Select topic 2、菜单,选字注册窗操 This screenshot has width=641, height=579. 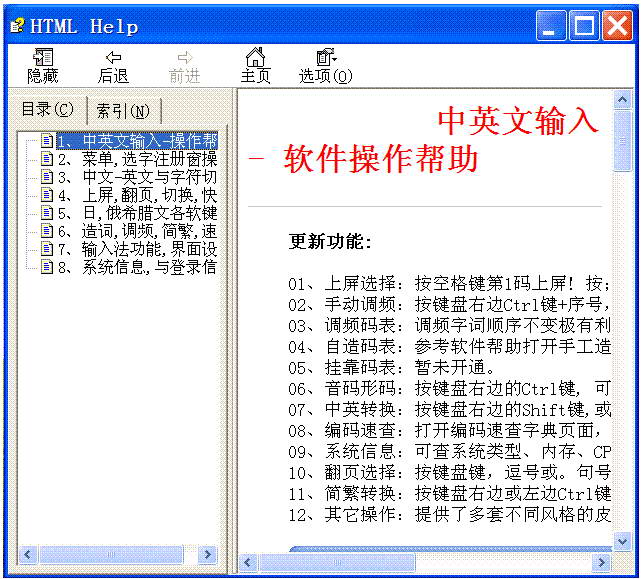137,159
